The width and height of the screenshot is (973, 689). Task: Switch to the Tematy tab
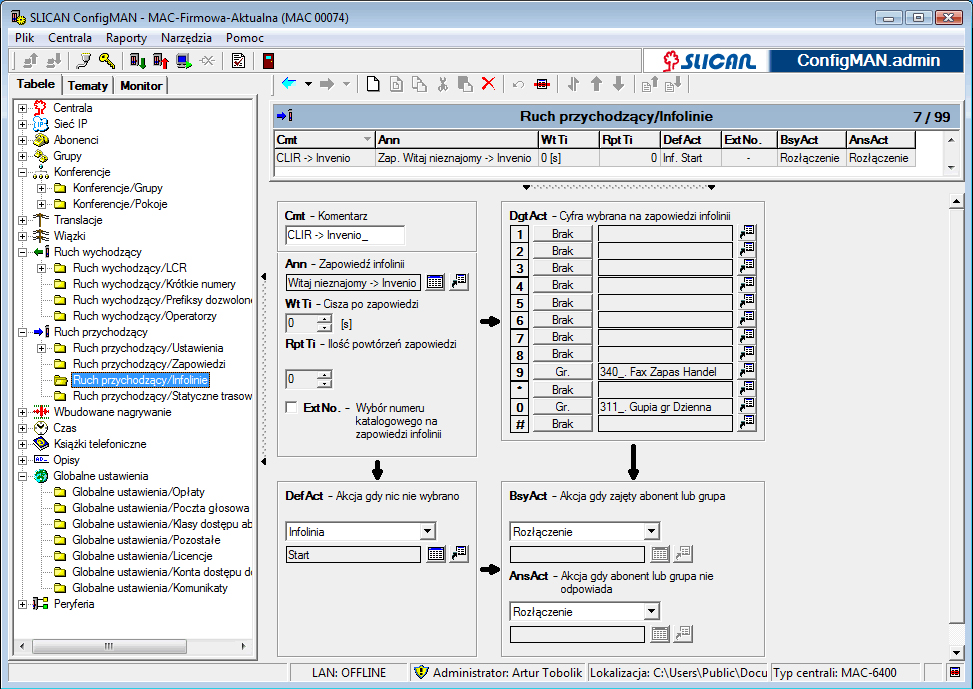coord(87,86)
